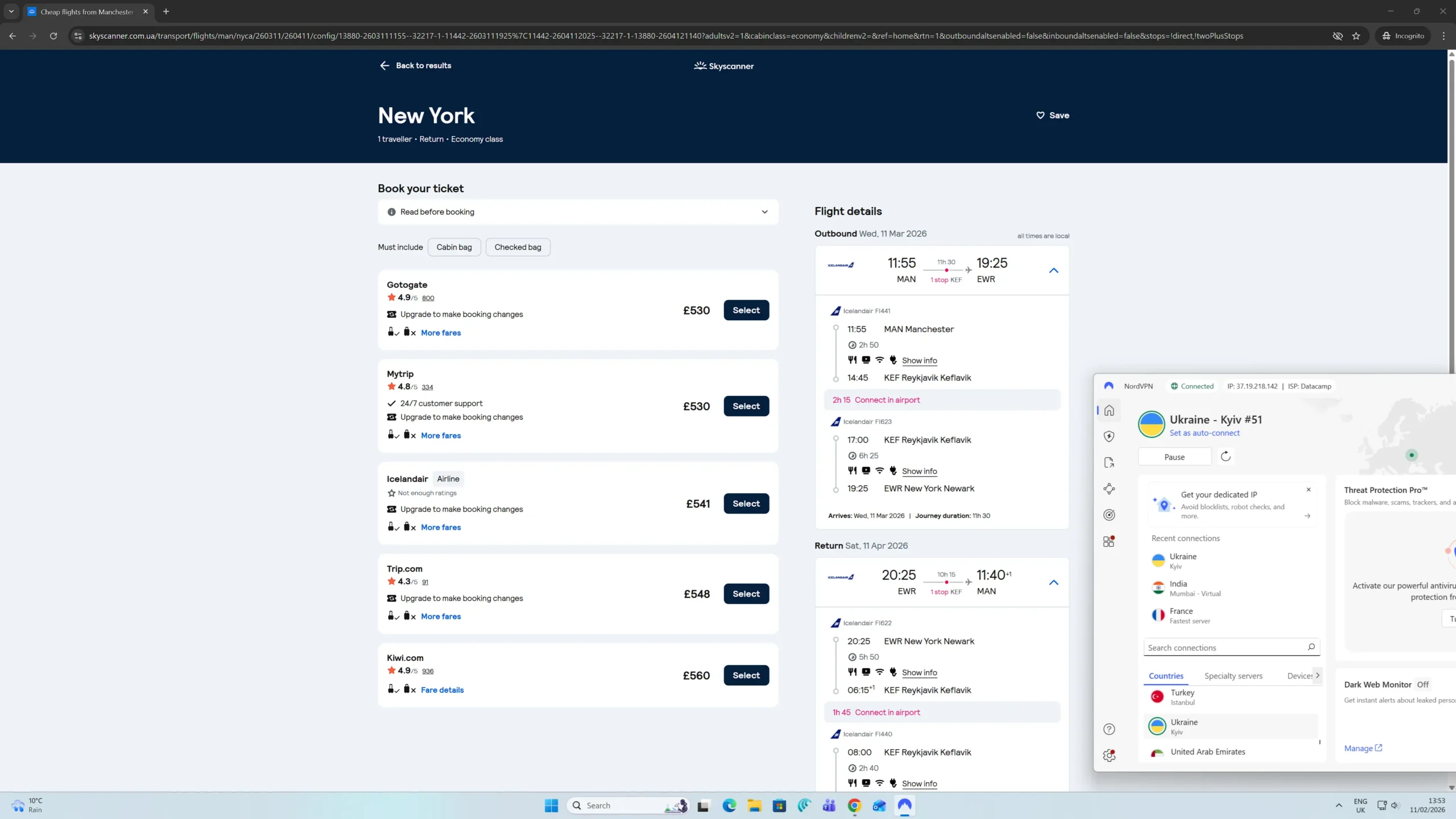
Task: Close the dedicated IP promo card
Action: (x=1308, y=490)
